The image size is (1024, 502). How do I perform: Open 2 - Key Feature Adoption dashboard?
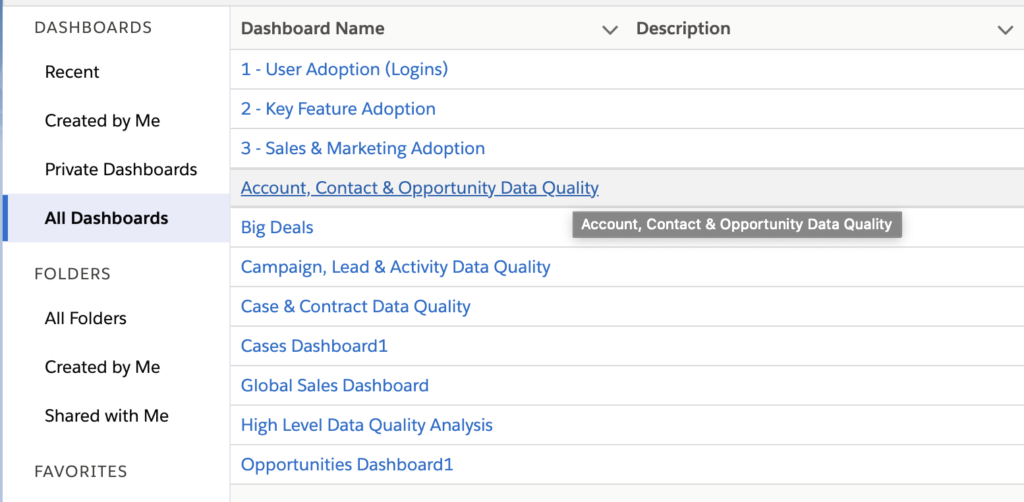pos(338,108)
